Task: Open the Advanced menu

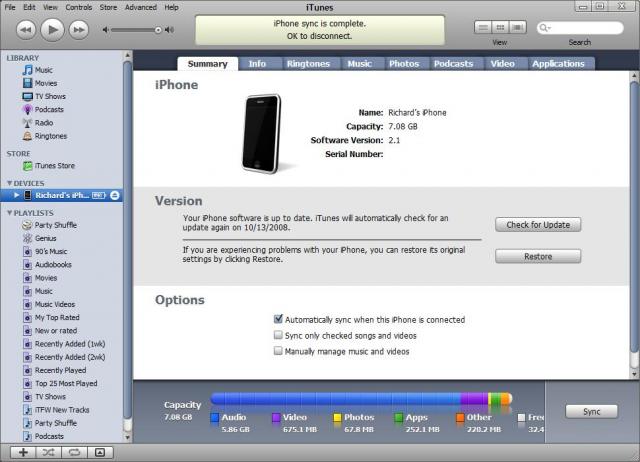Action: (x=141, y=7)
